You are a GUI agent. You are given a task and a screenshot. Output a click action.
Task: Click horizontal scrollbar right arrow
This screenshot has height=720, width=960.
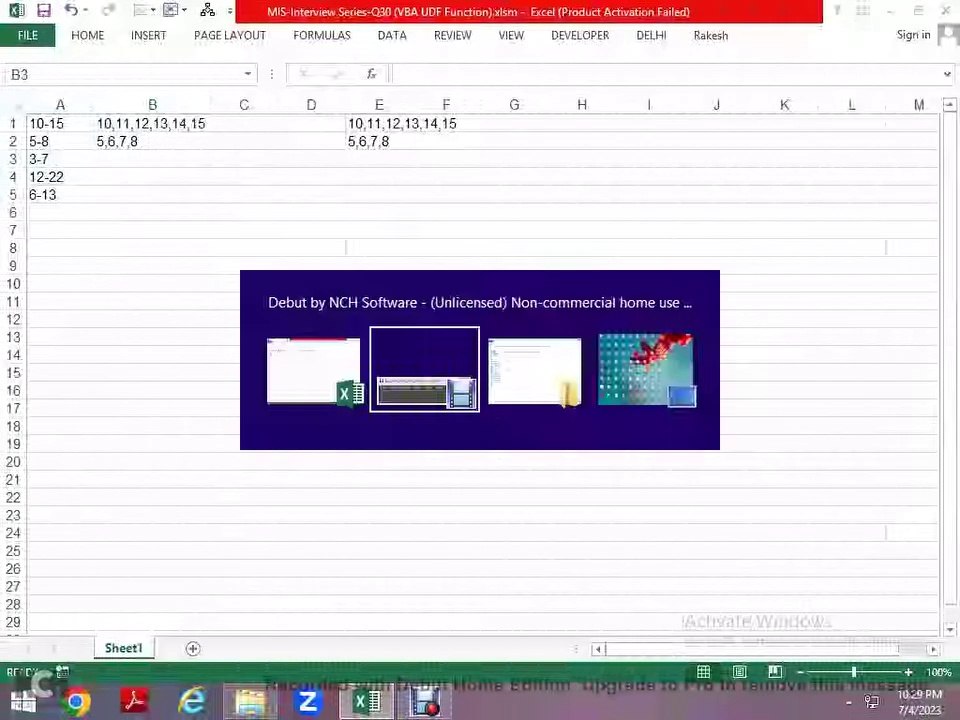pos(933,649)
